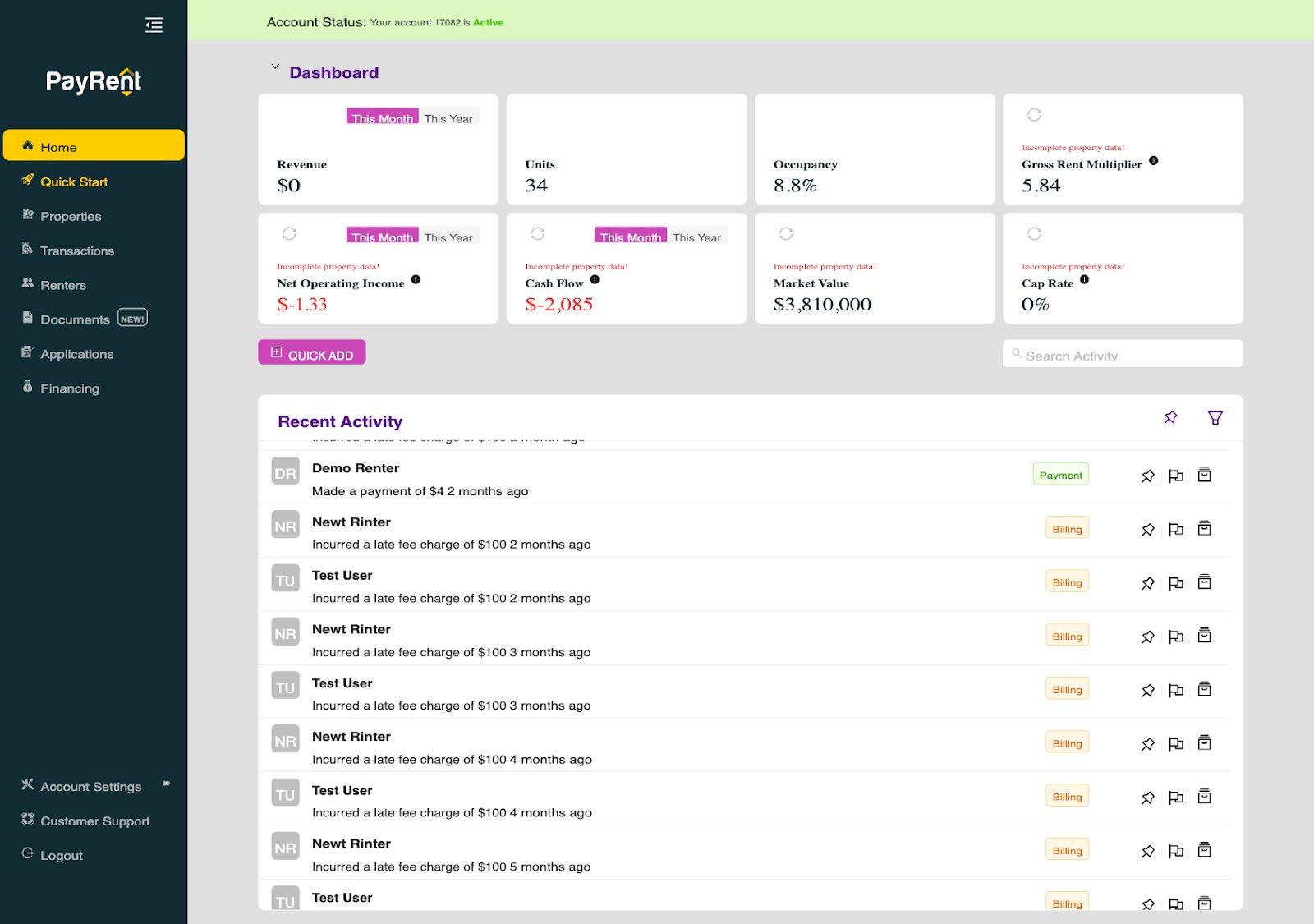Refresh the Market Value card

786,234
